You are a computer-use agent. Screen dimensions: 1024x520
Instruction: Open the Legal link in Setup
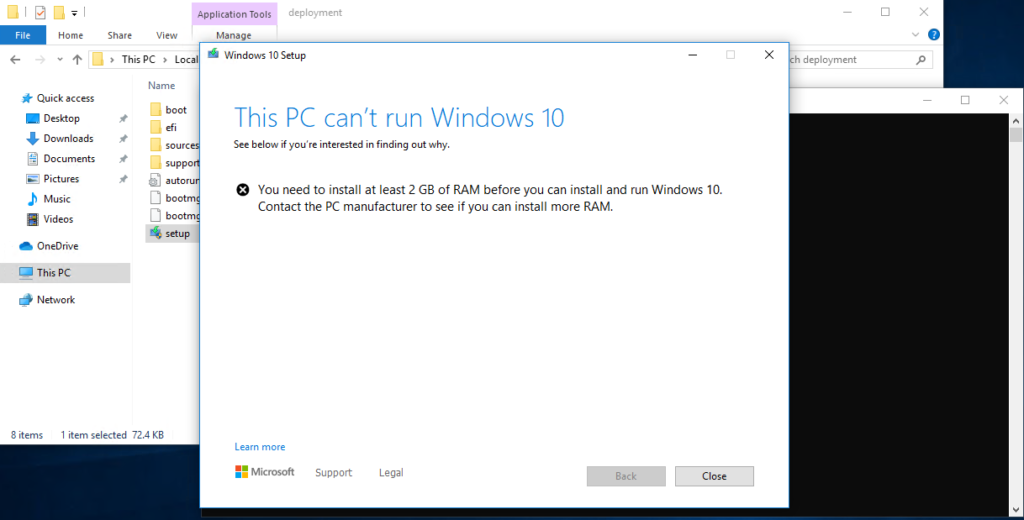(391, 472)
